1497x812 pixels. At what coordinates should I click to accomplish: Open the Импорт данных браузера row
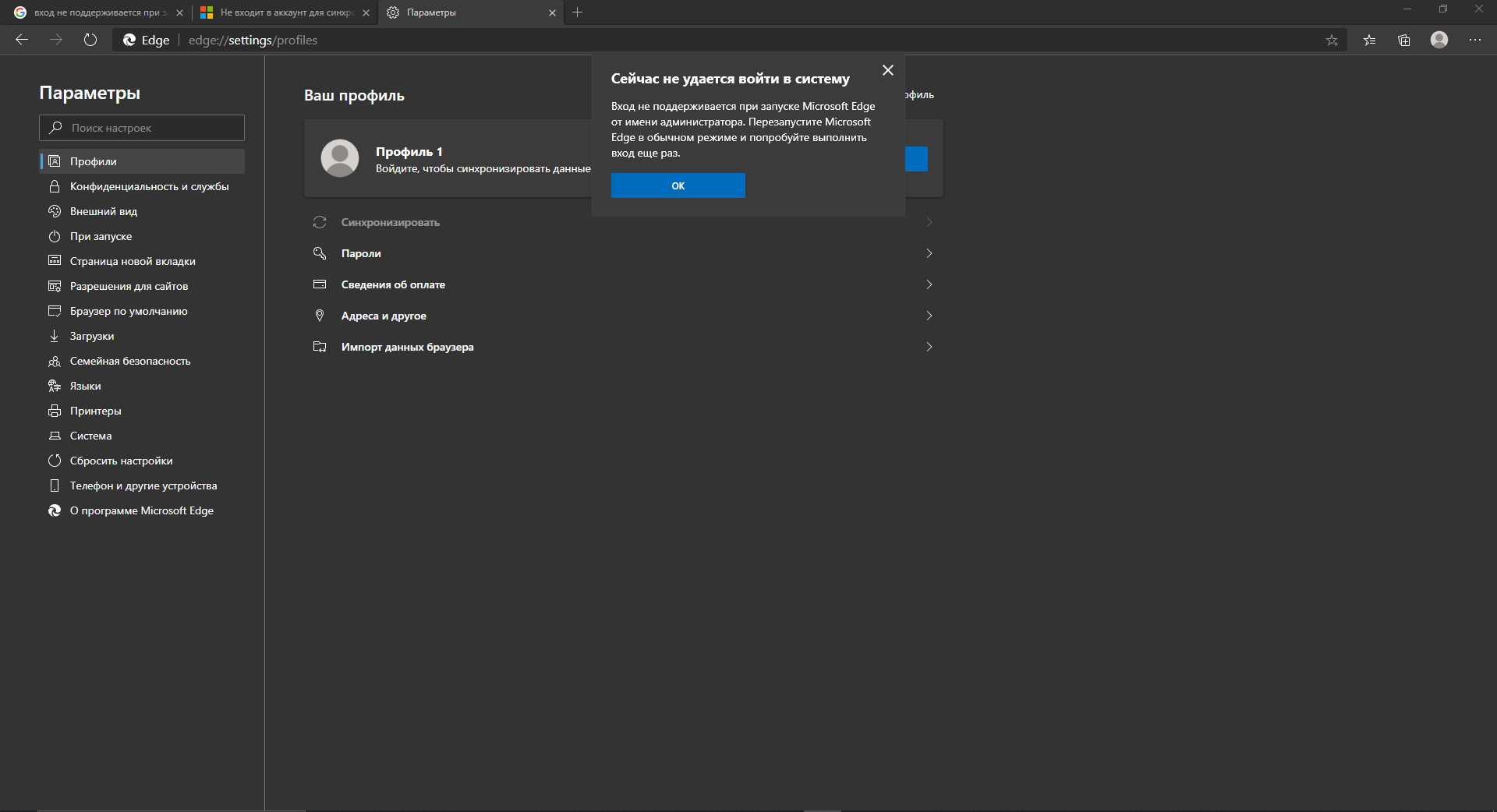point(624,347)
